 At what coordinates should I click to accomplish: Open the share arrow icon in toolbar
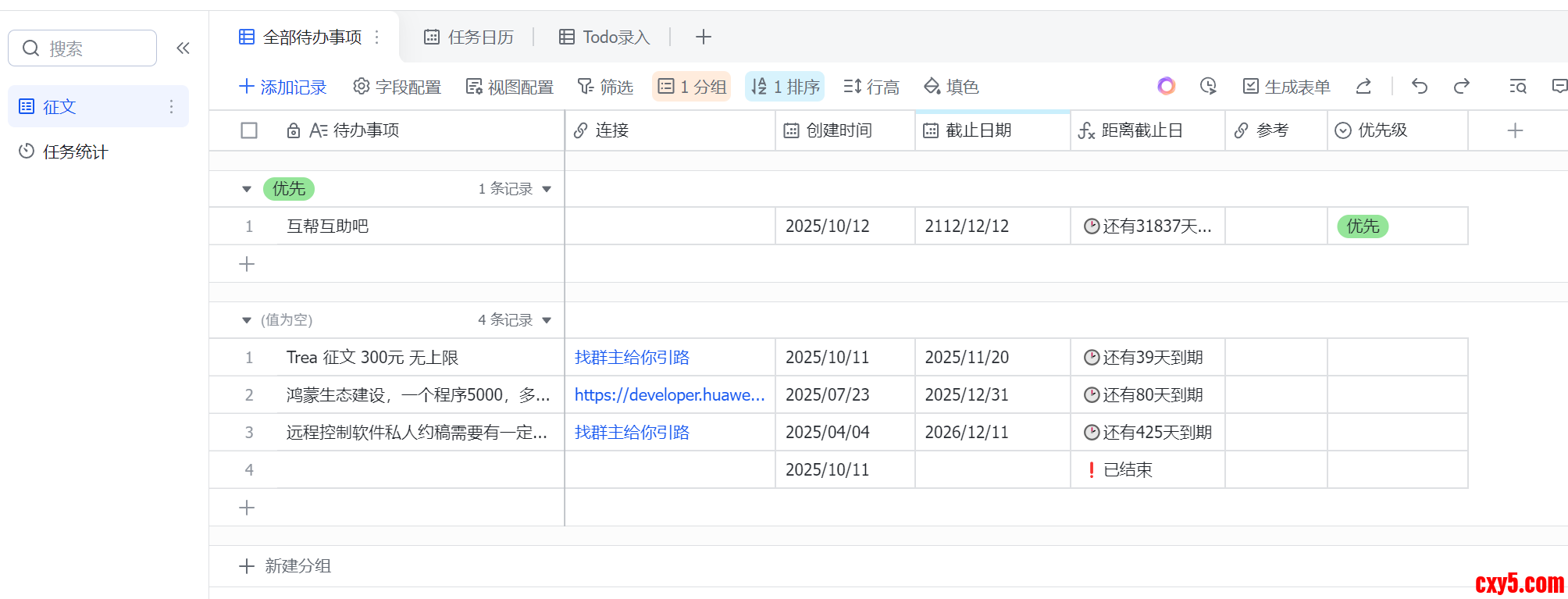1363,87
